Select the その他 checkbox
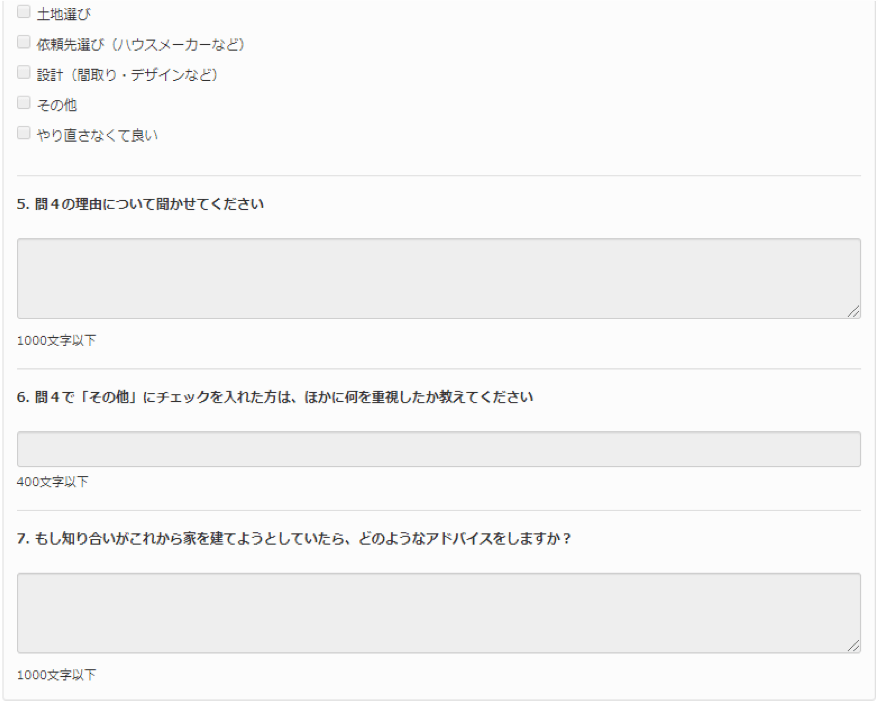 [23, 102]
